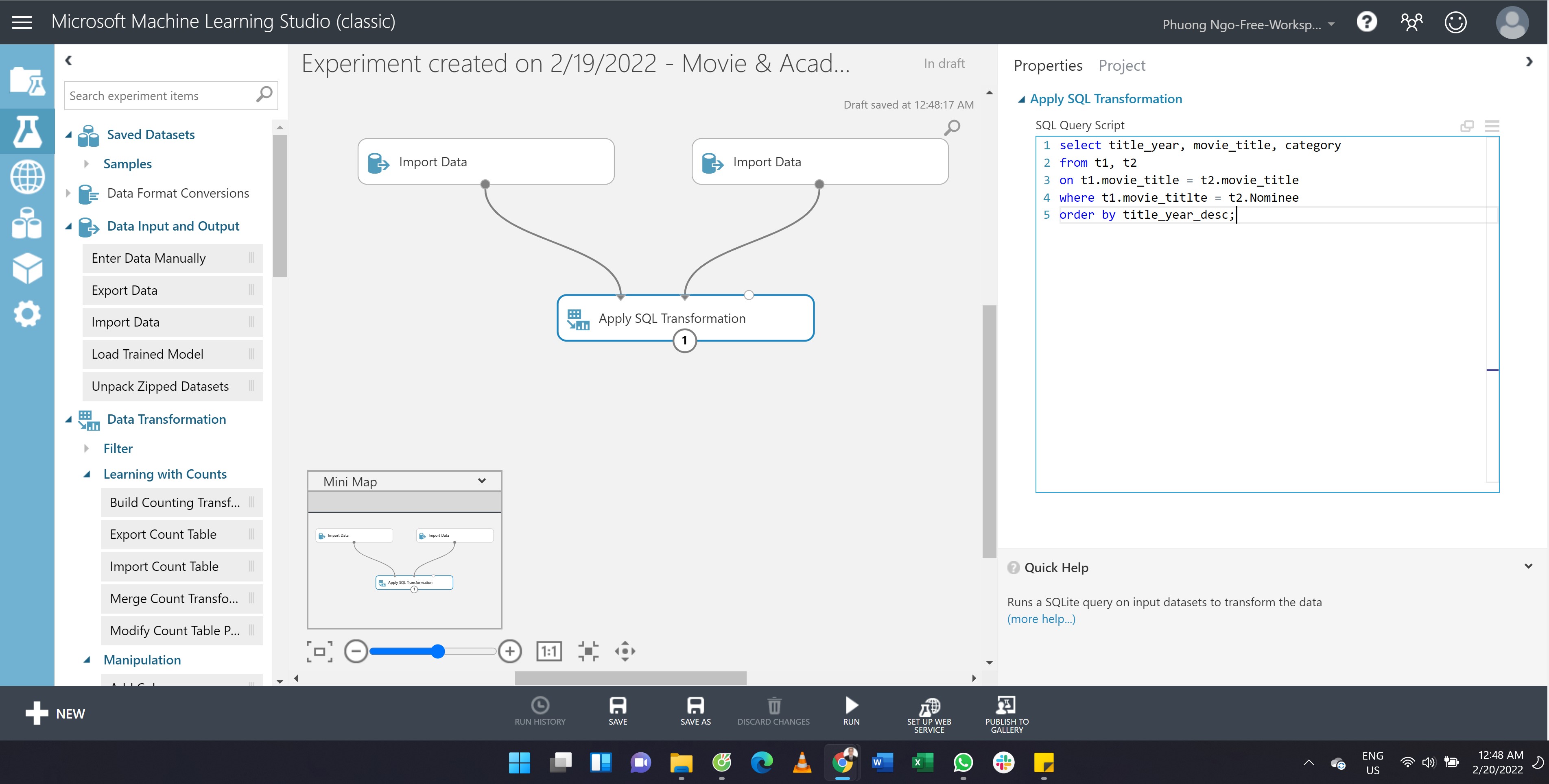Pop out the SQL script editor
Image resolution: width=1549 pixels, height=784 pixels.
pyautogui.click(x=1467, y=126)
